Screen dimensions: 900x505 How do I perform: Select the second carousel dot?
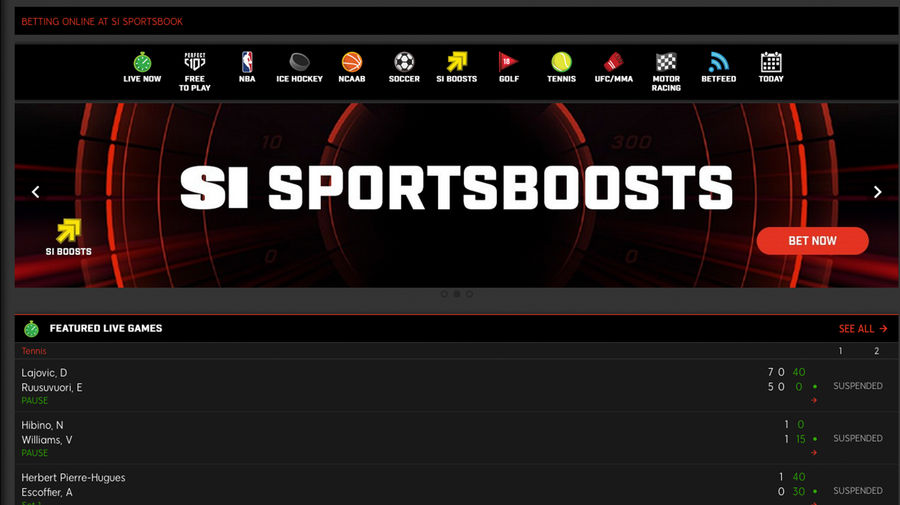(x=457, y=294)
